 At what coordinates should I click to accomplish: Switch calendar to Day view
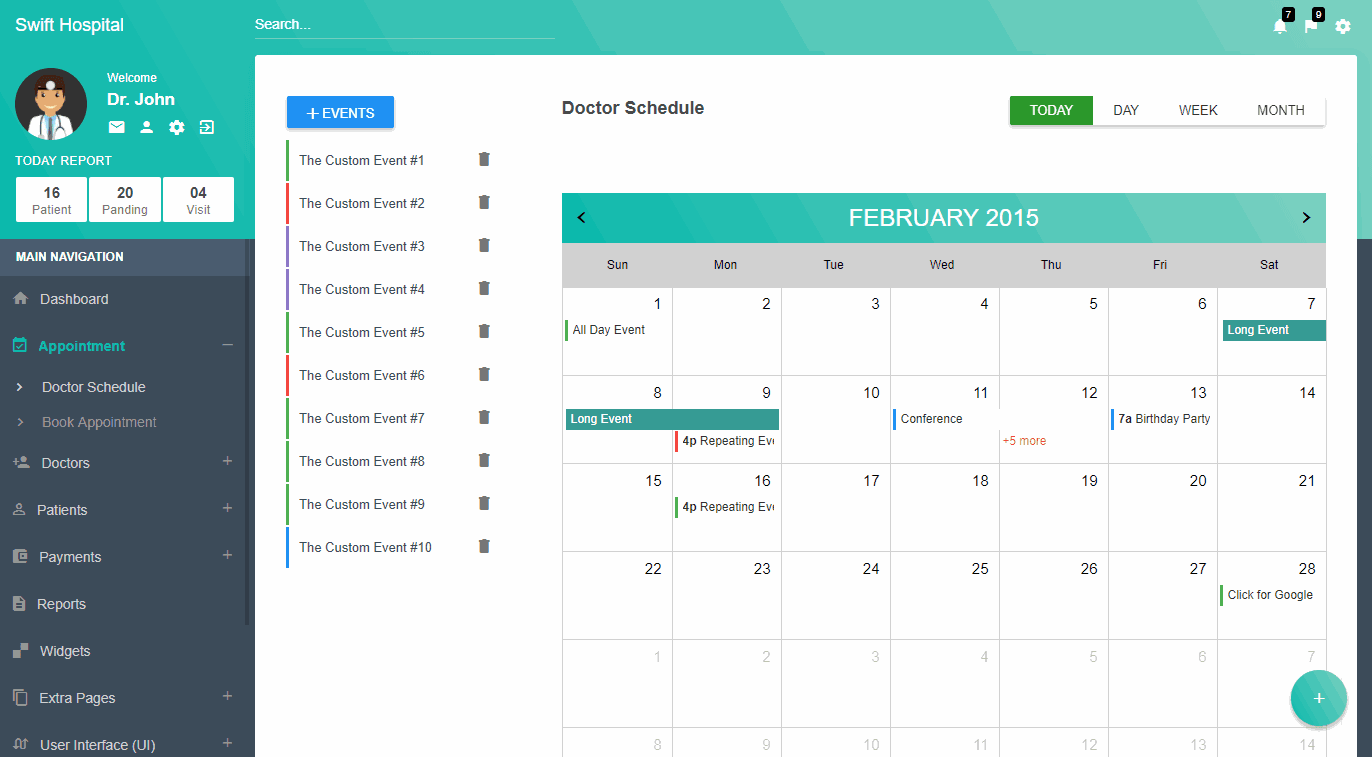tap(1126, 111)
